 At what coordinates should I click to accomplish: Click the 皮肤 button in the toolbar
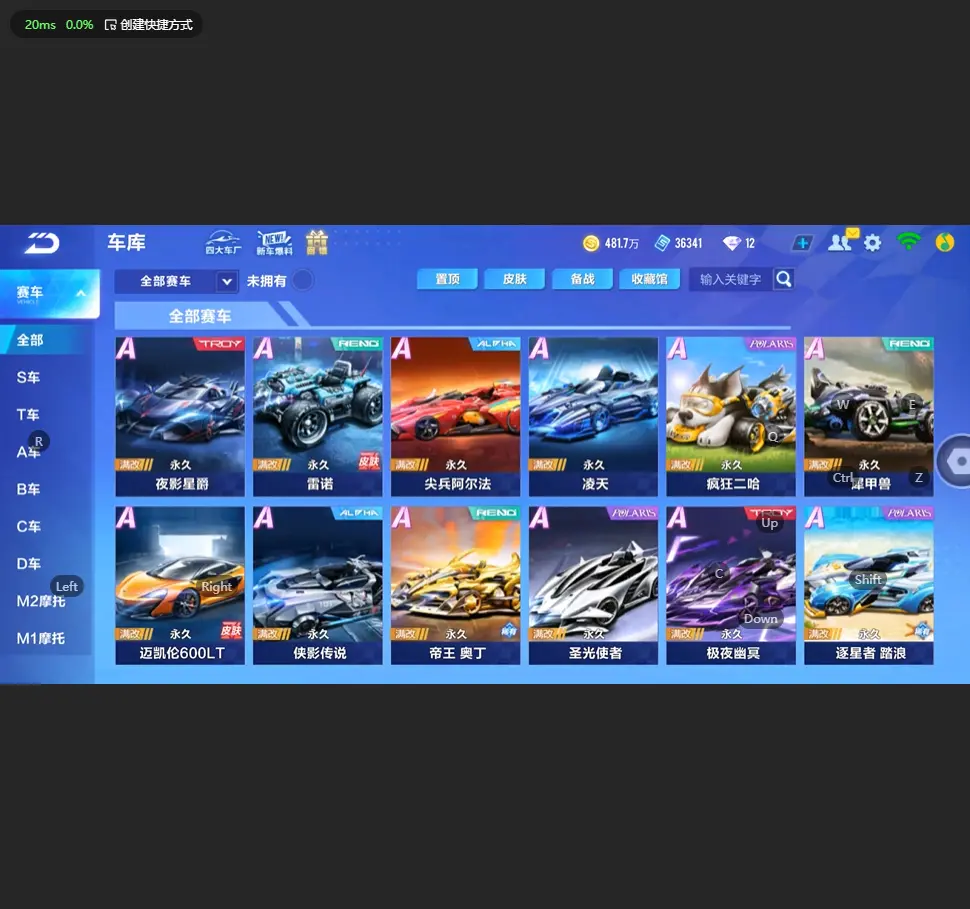pos(515,279)
